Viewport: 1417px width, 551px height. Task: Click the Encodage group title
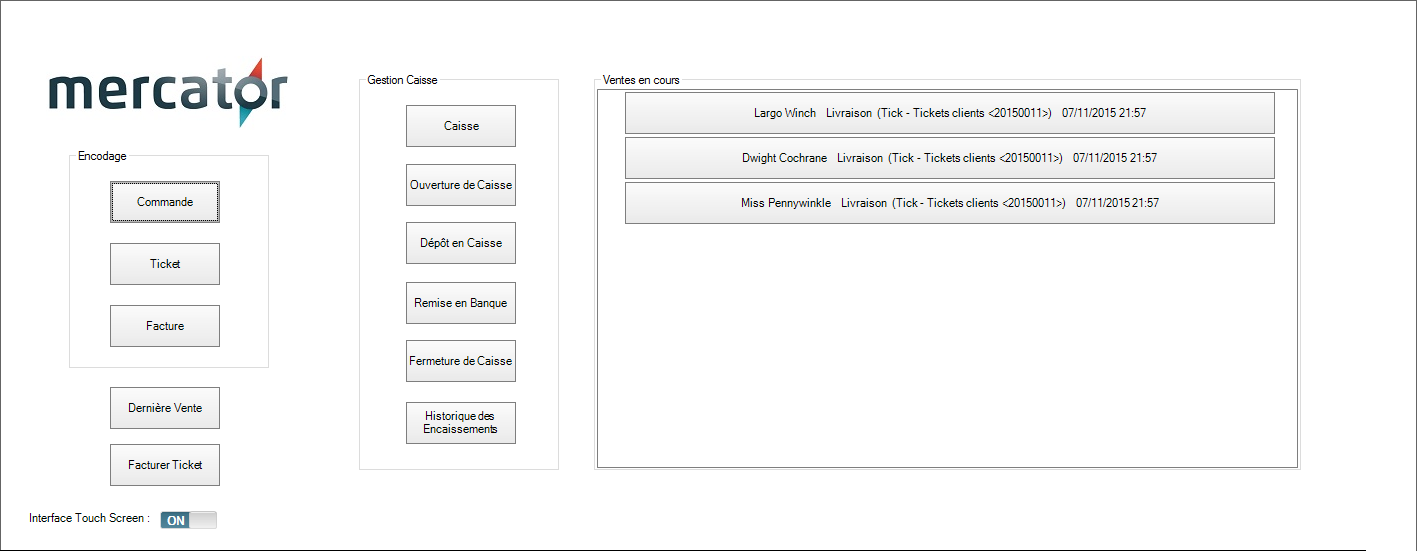[102, 156]
